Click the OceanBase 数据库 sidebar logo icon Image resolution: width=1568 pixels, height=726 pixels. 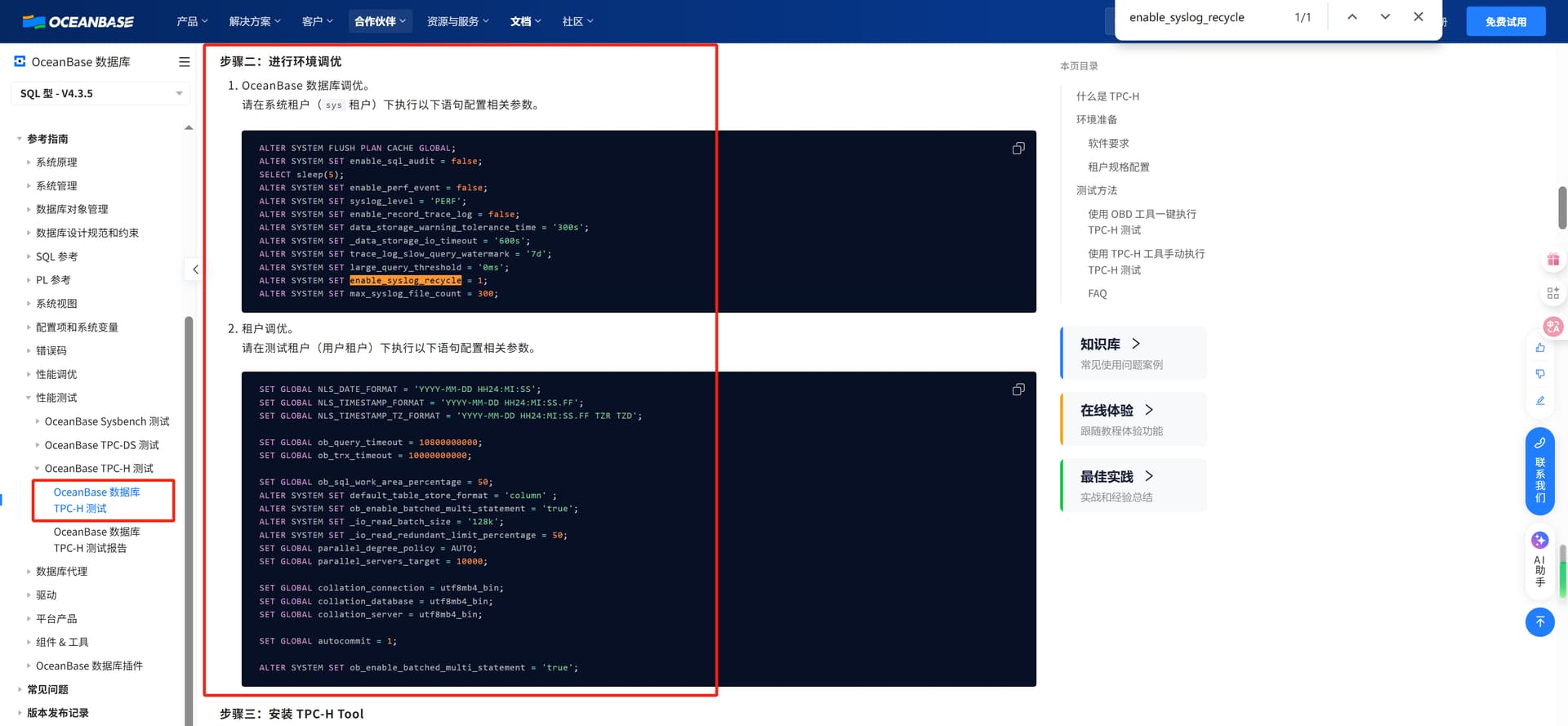[20, 61]
